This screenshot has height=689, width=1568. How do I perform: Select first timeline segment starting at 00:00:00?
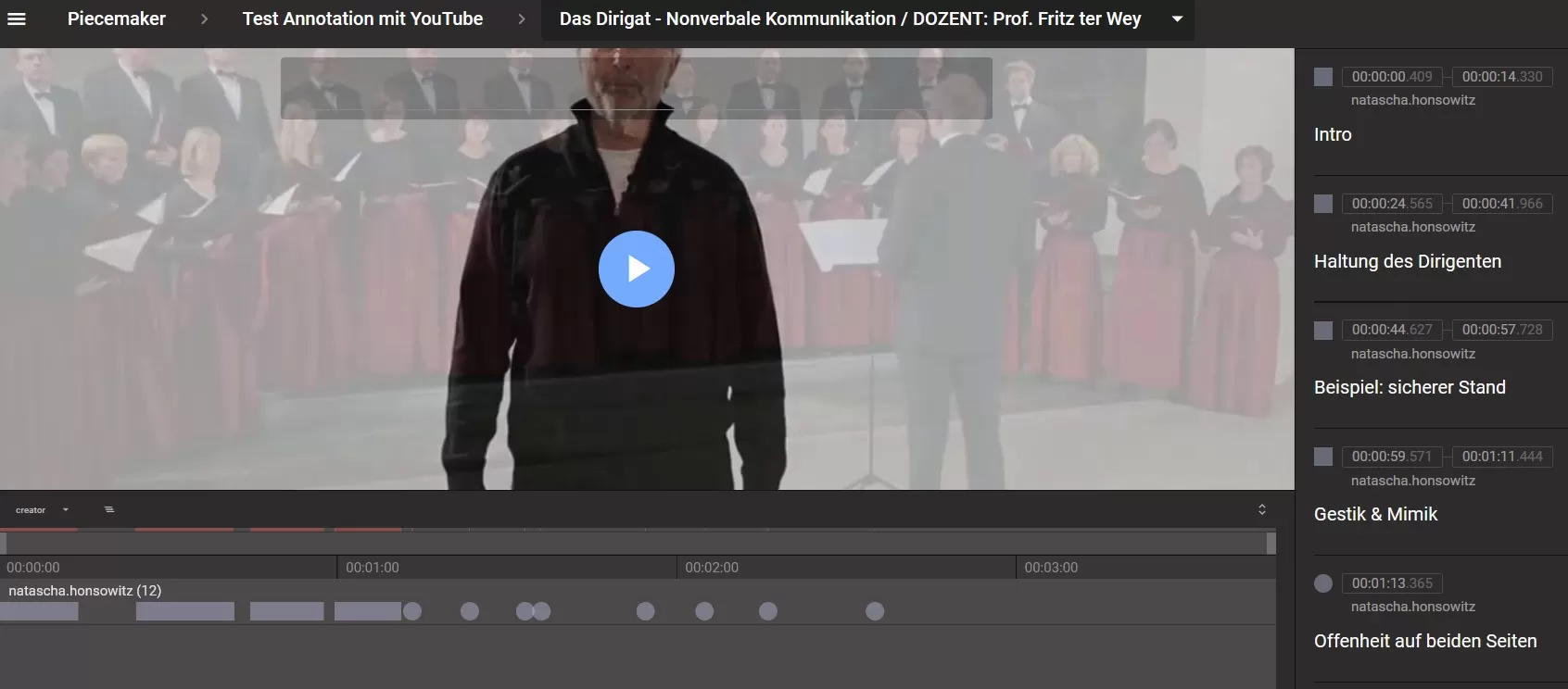39,611
